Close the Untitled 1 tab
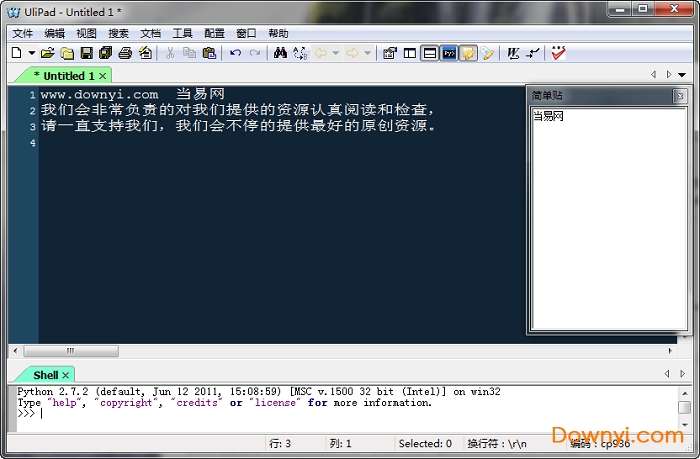The image size is (700, 459). (x=103, y=76)
